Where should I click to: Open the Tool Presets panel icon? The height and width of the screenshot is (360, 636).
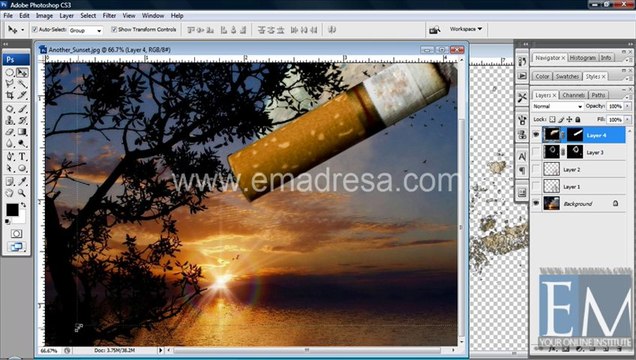click(x=522, y=97)
